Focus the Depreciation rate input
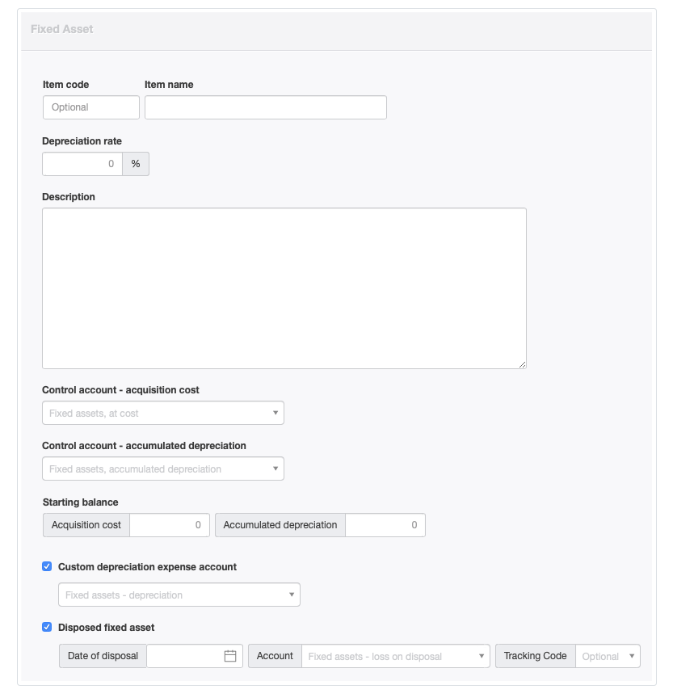Screen dimensions: 674x698 [82, 163]
